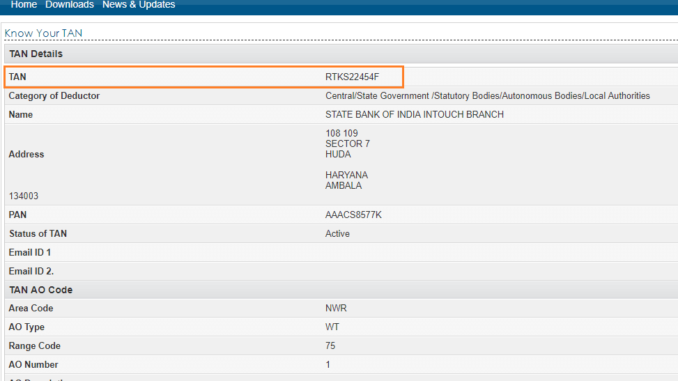678x381 pixels.
Task: Select the area code value NWR
Action: (336, 308)
